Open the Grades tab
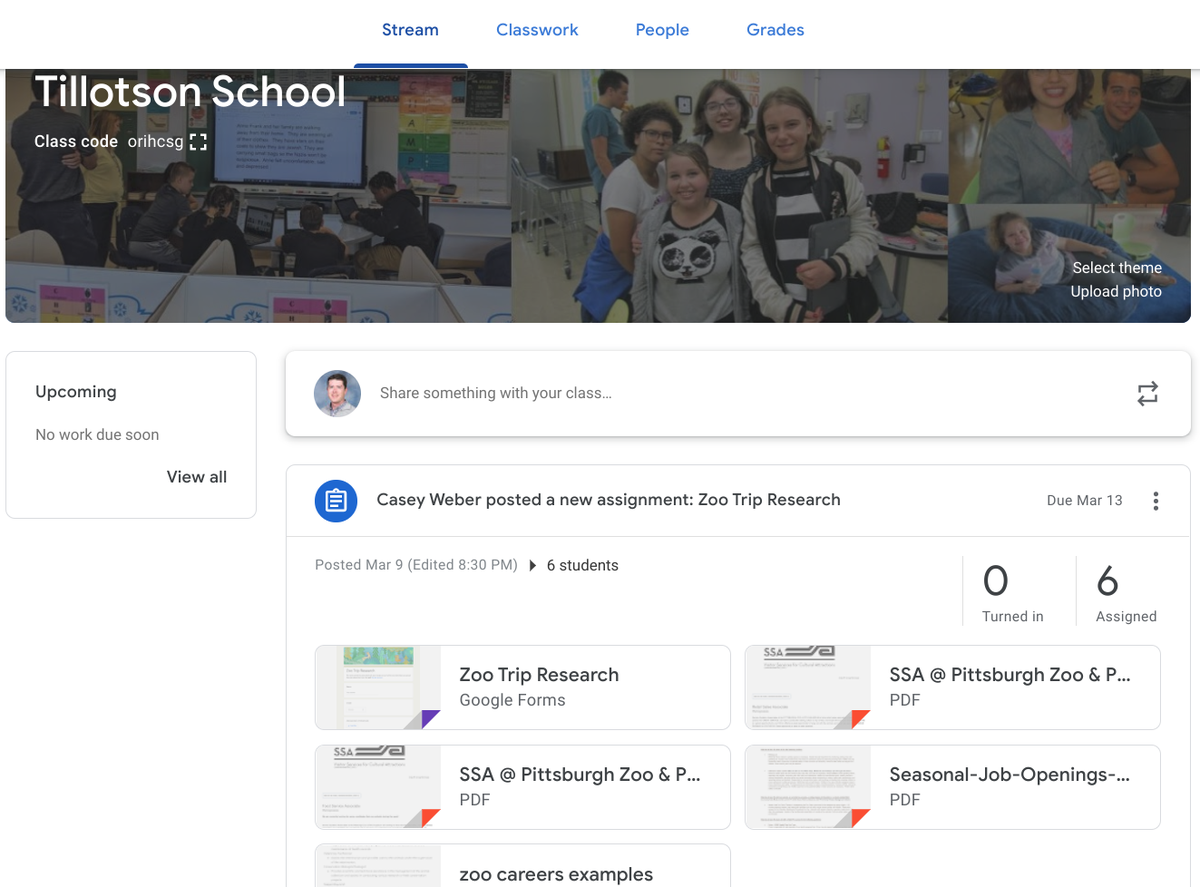 [775, 30]
